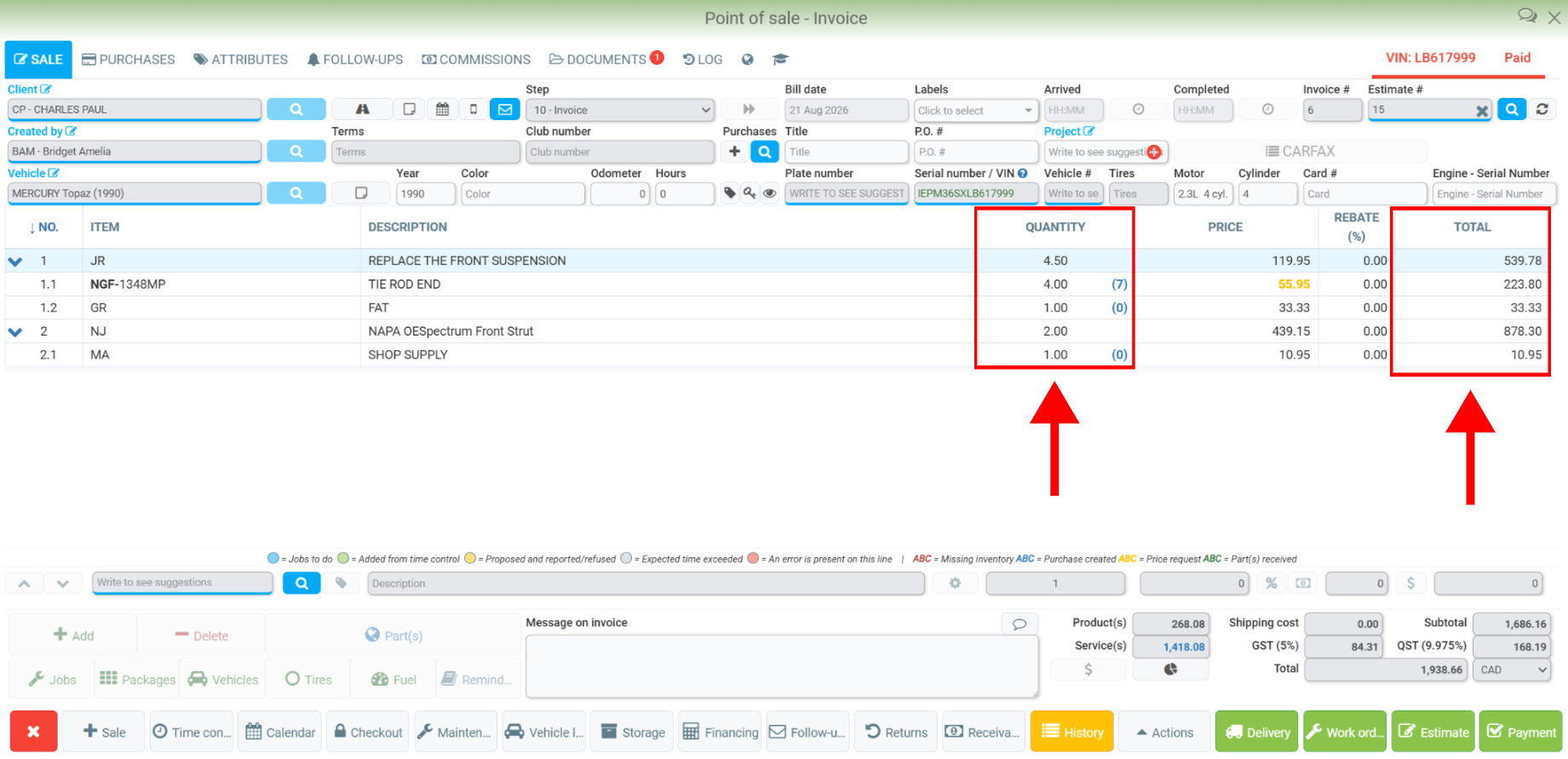This screenshot has width=1568, height=759.
Task: Click the line Description input field
Action: point(646,584)
